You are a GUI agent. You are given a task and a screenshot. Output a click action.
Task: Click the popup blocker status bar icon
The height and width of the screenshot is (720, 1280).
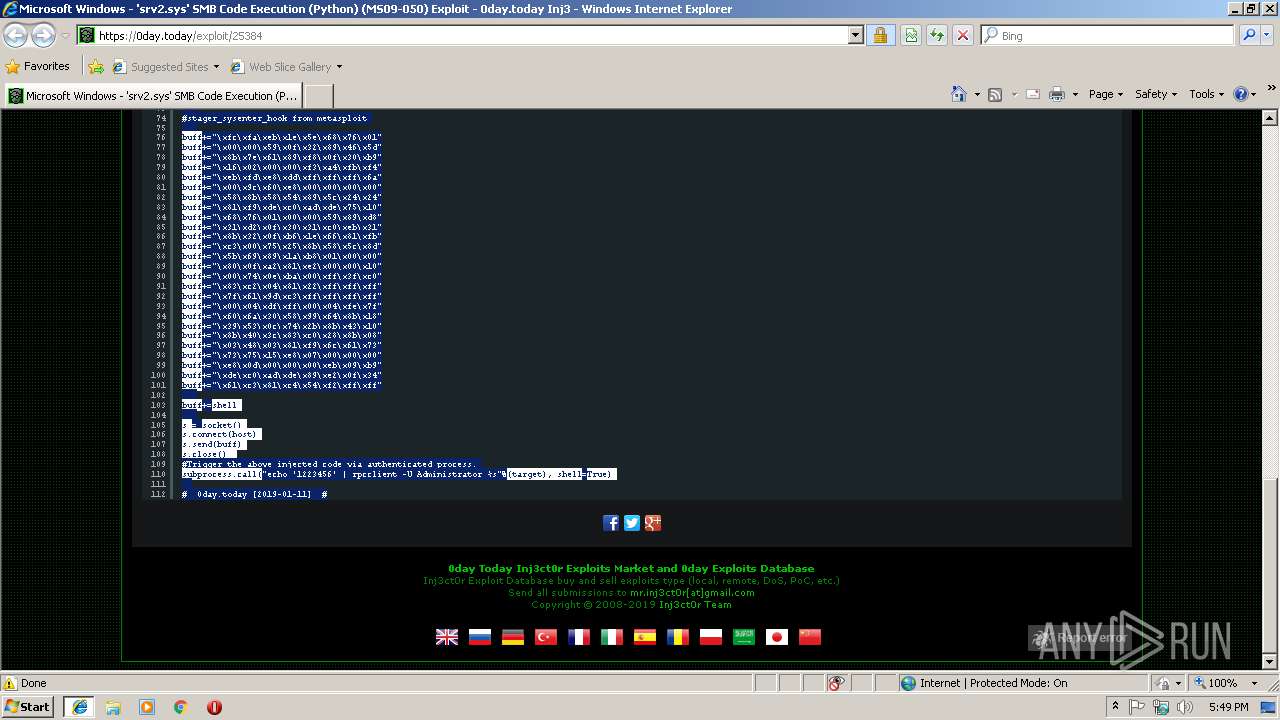pos(837,683)
